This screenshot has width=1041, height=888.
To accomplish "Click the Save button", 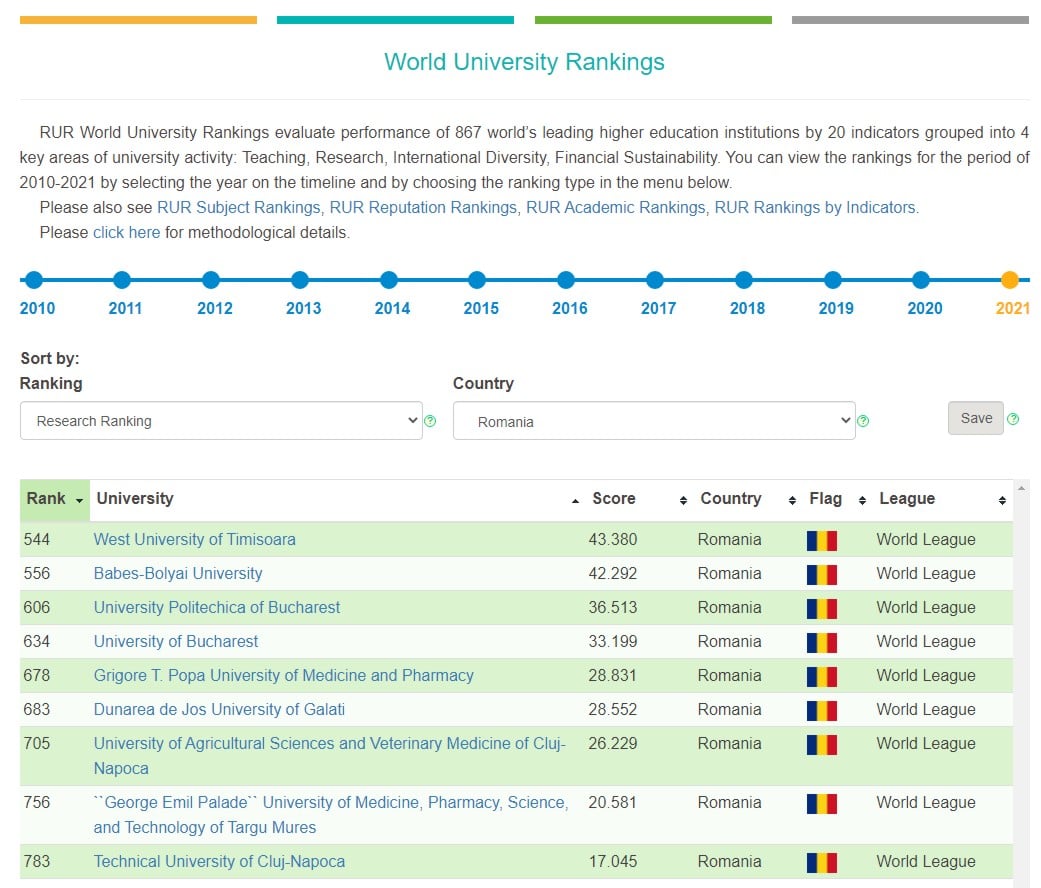I will [975, 418].
